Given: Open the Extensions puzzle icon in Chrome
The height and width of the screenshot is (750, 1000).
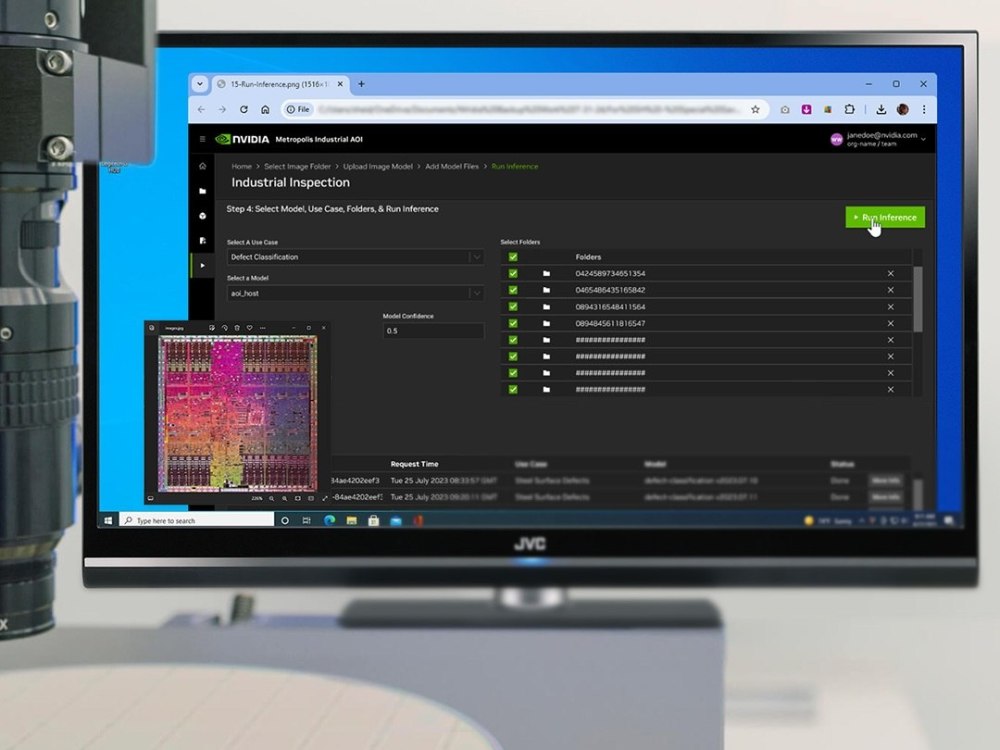Looking at the screenshot, I should [x=849, y=110].
